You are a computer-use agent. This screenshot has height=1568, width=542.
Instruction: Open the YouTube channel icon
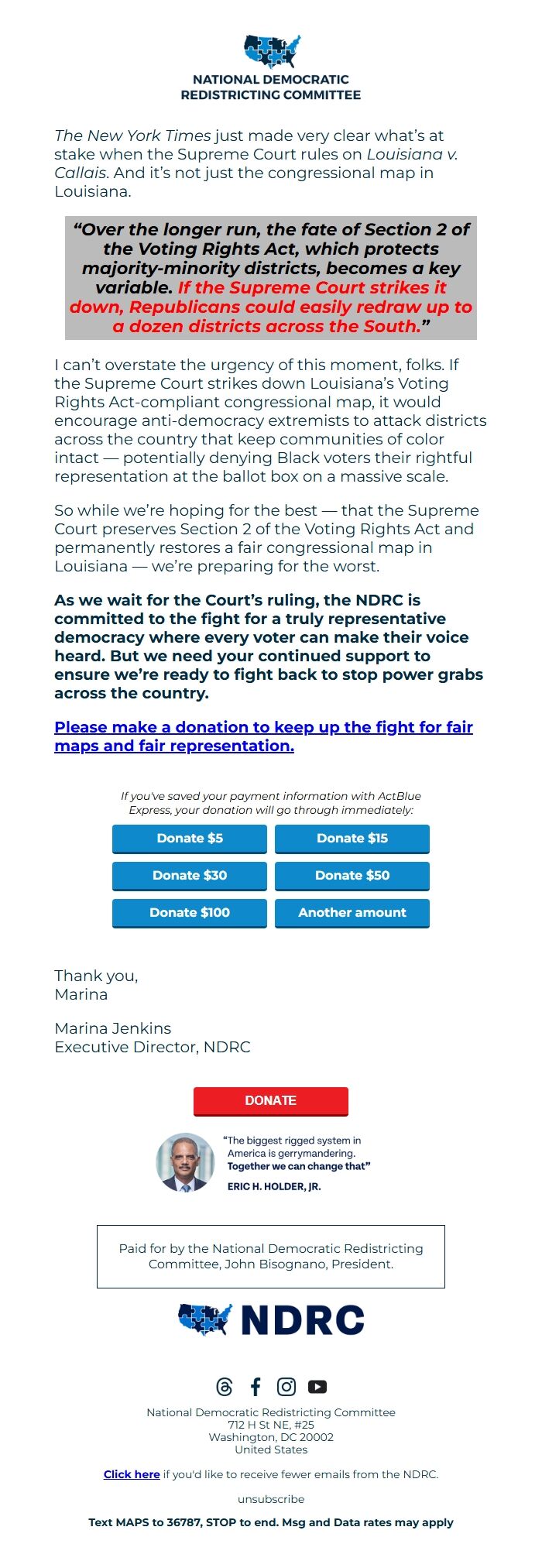click(x=317, y=1385)
